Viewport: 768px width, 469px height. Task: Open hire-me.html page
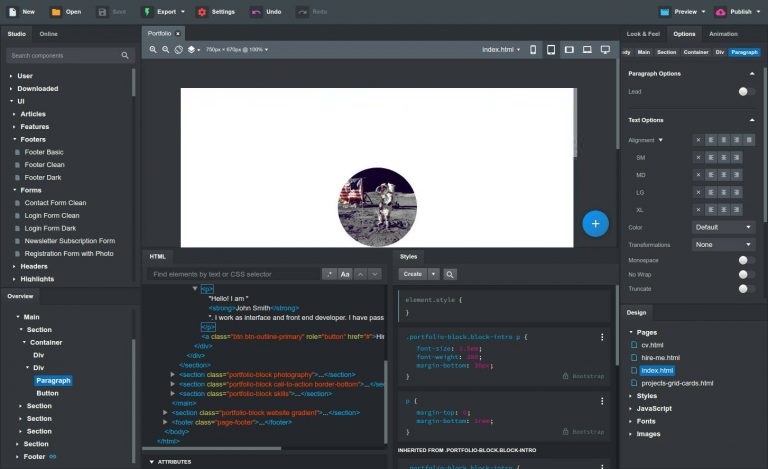660,357
